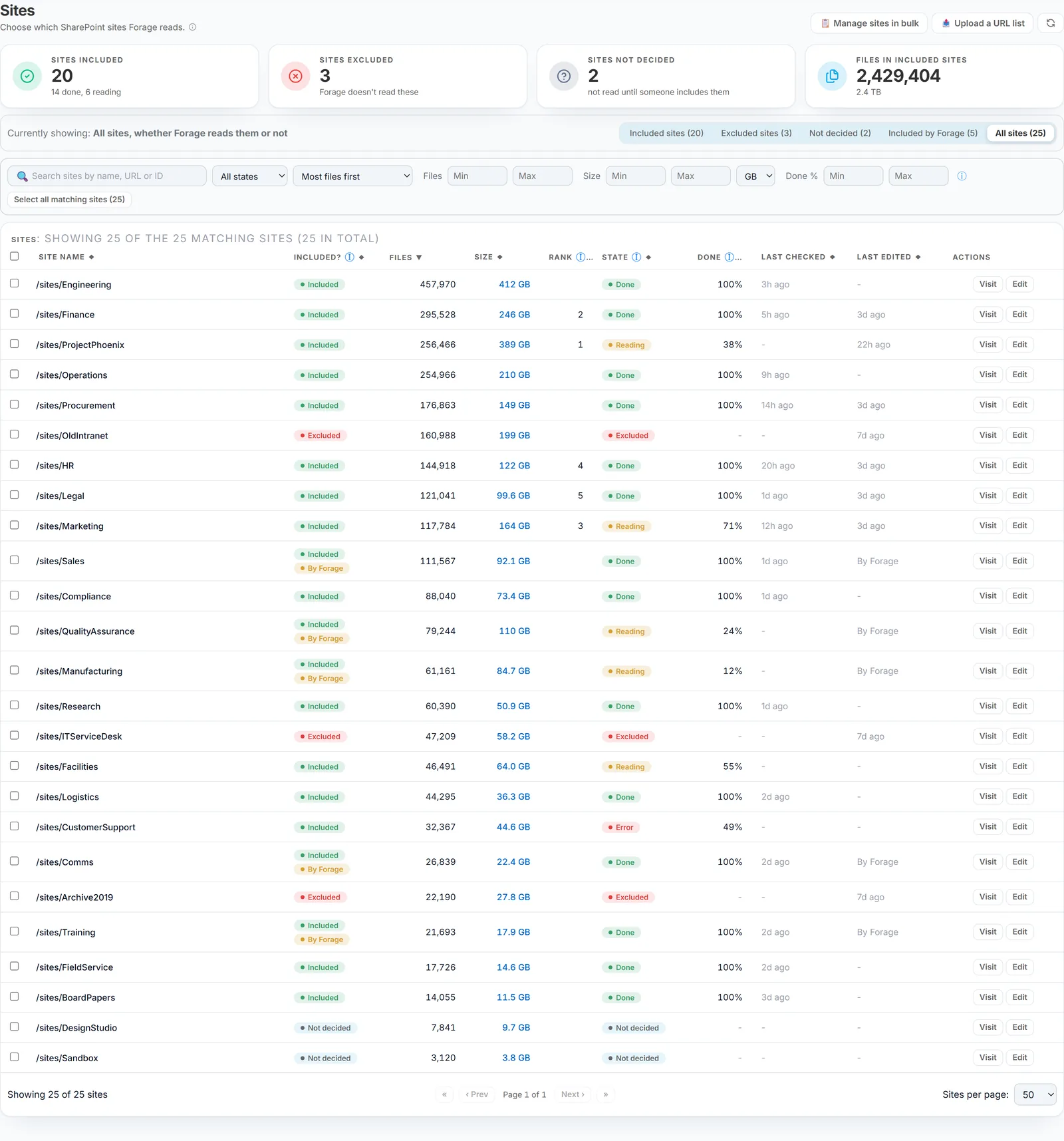Click the refresh icon button at top right
The width and height of the screenshot is (1064, 1141).
[x=1050, y=23]
